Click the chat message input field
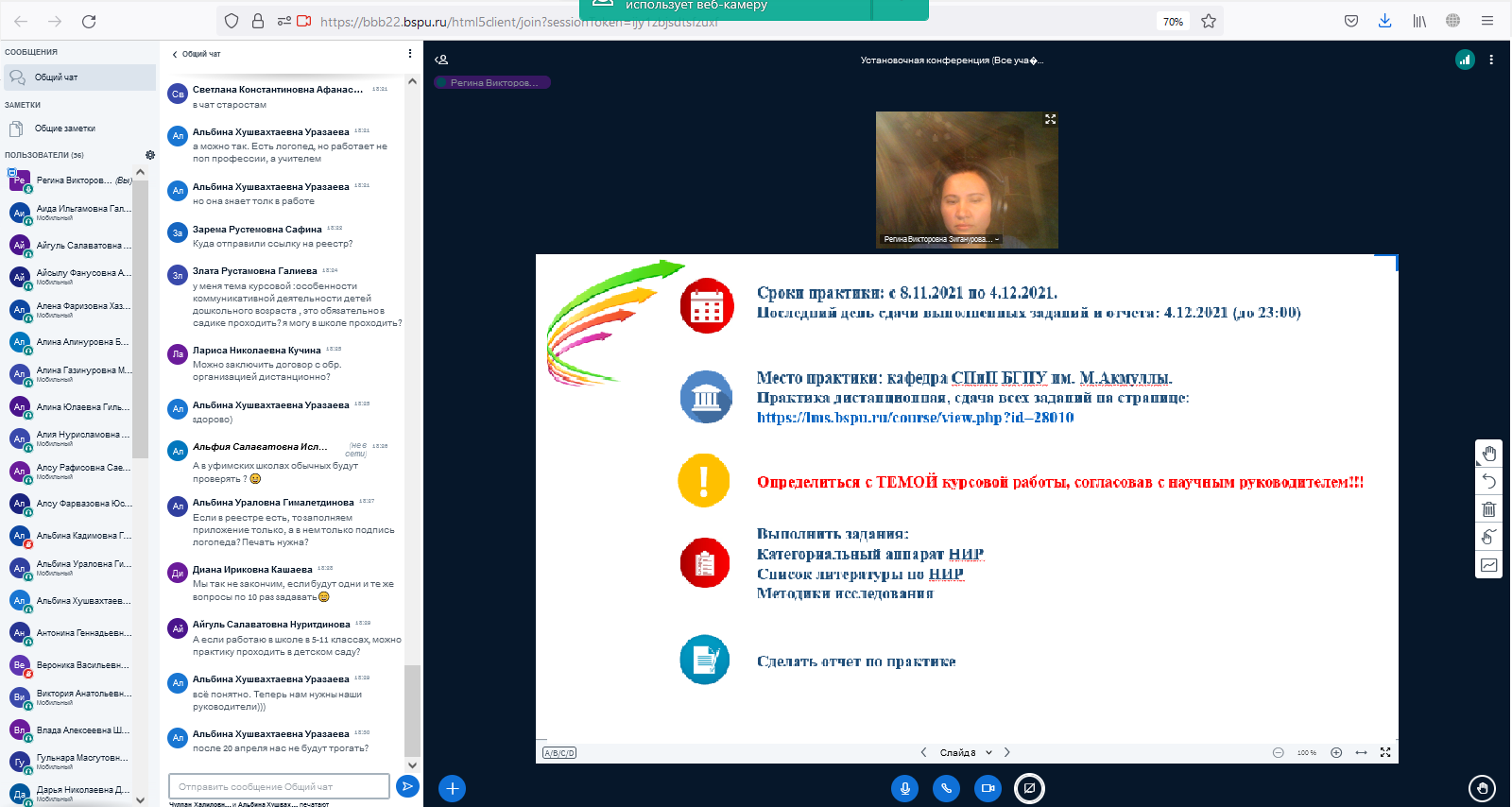Viewport: 1512px width, 807px height. pos(279,786)
